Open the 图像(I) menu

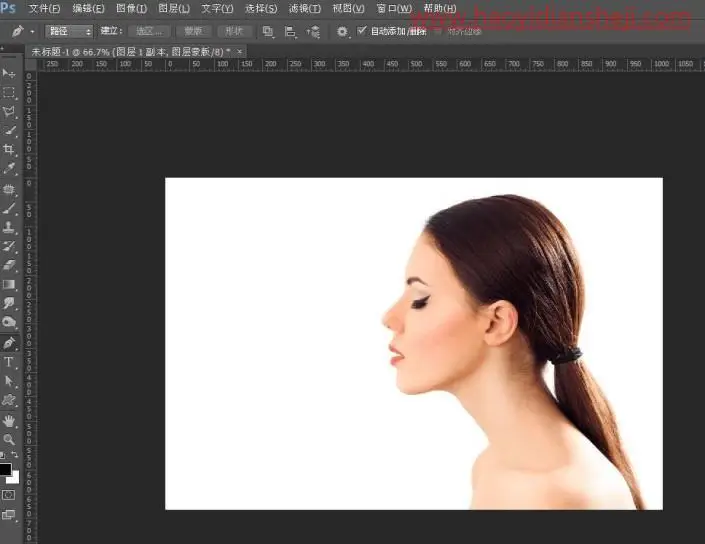131,9
